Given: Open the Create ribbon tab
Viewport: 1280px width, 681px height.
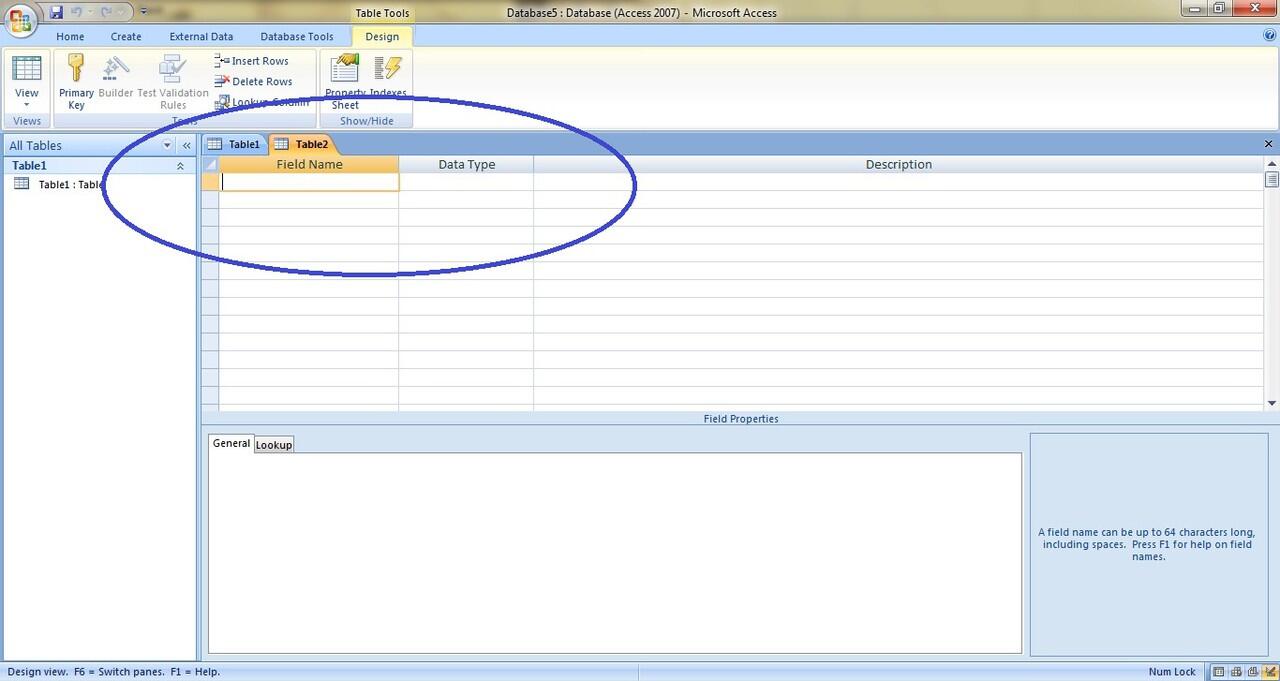Looking at the screenshot, I should click(126, 37).
